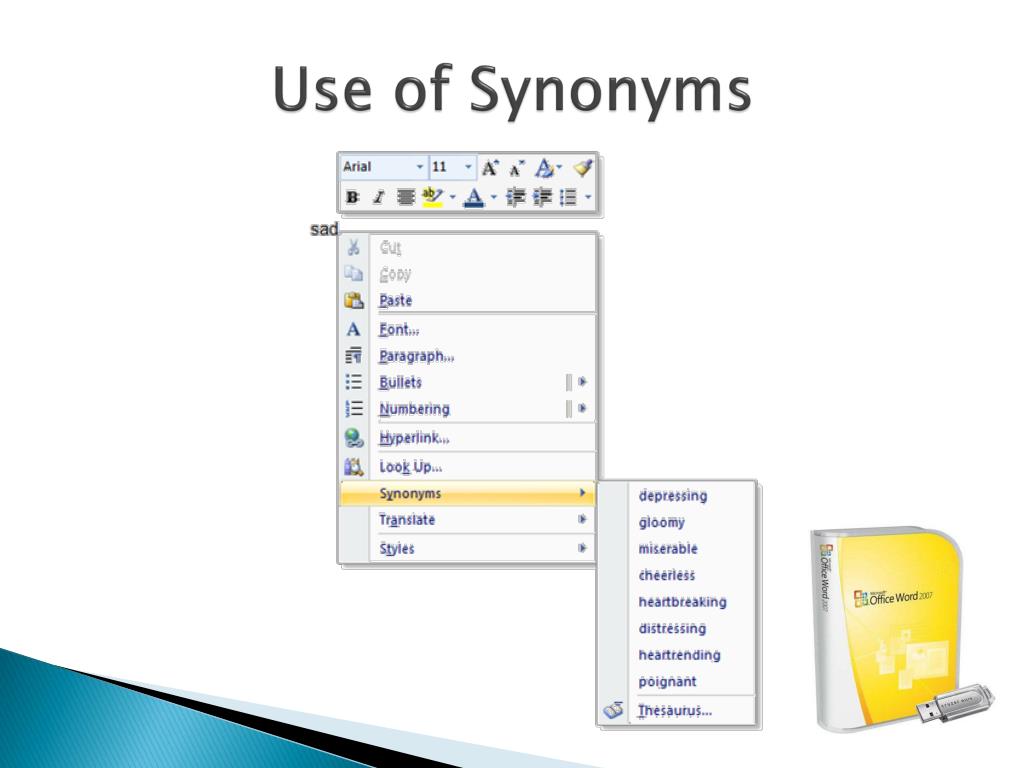
Task: Click the Grow Font icon
Action: point(490,168)
